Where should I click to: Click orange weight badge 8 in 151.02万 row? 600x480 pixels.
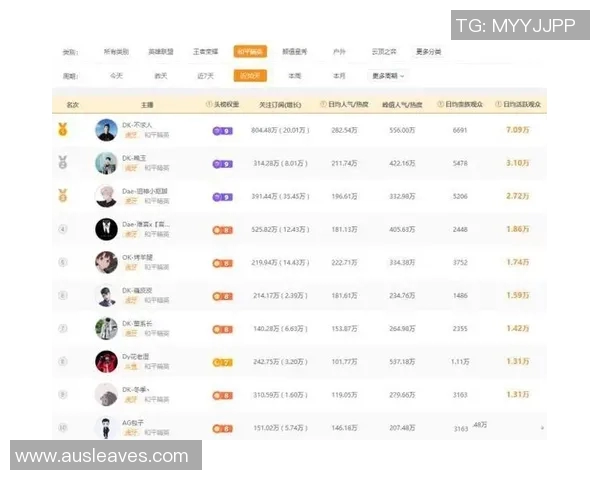(x=222, y=429)
